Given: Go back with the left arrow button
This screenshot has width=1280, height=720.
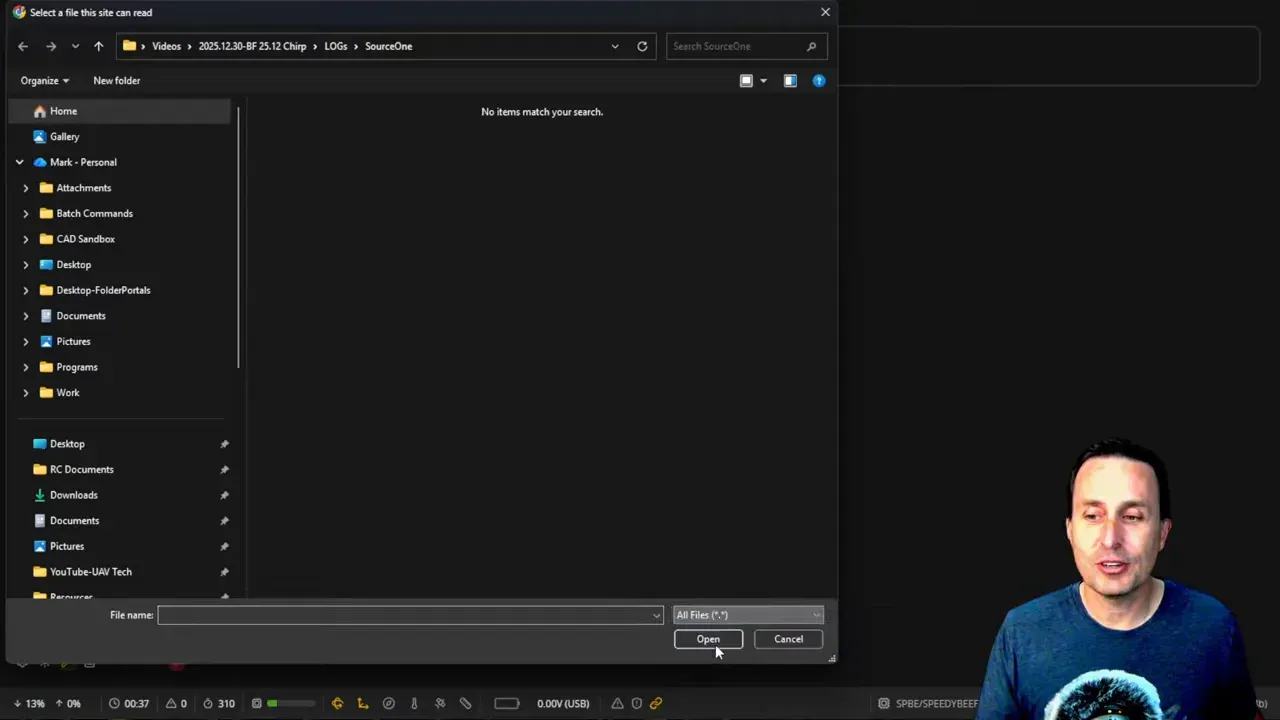Looking at the screenshot, I should pos(23,46).
